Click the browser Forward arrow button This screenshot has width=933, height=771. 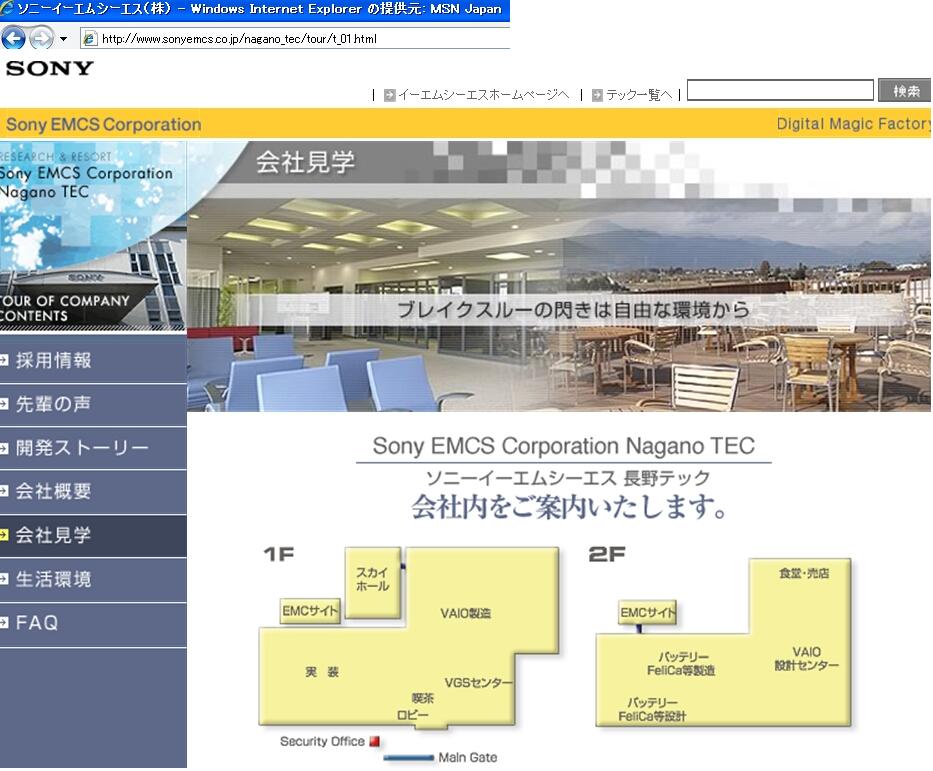(x=41, y=39)
